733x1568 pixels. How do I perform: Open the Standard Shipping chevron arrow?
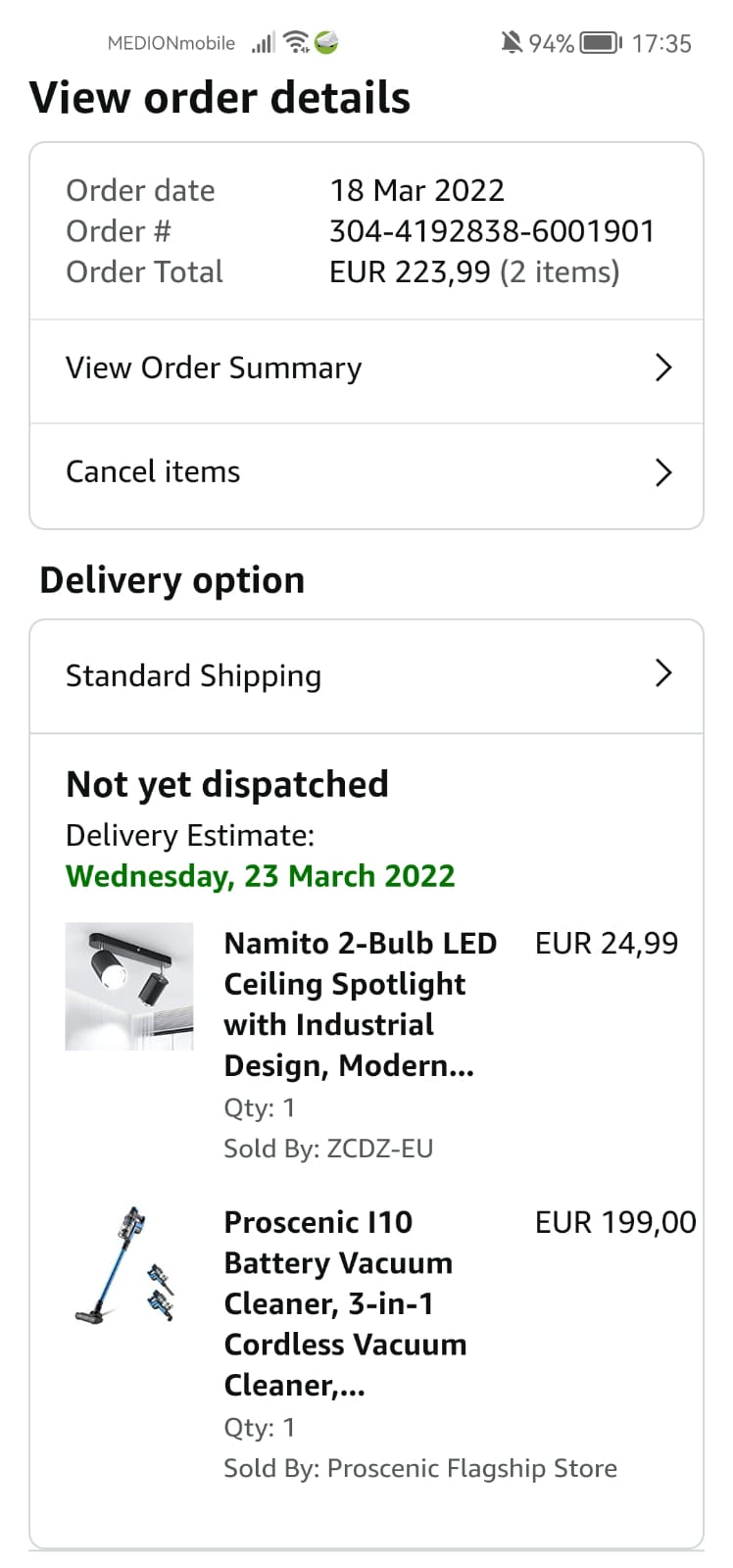663,674
